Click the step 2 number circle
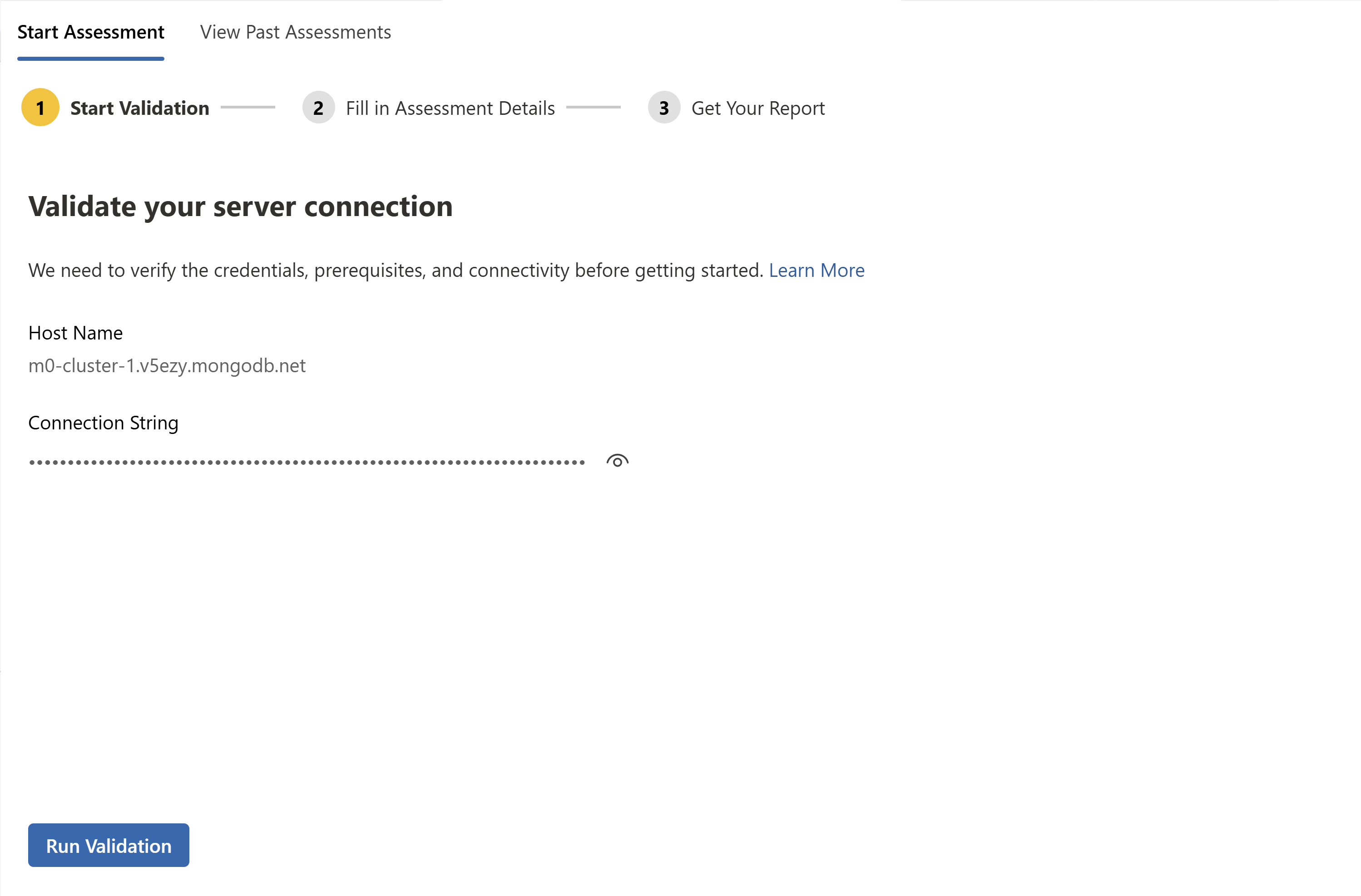 (318, 108)
